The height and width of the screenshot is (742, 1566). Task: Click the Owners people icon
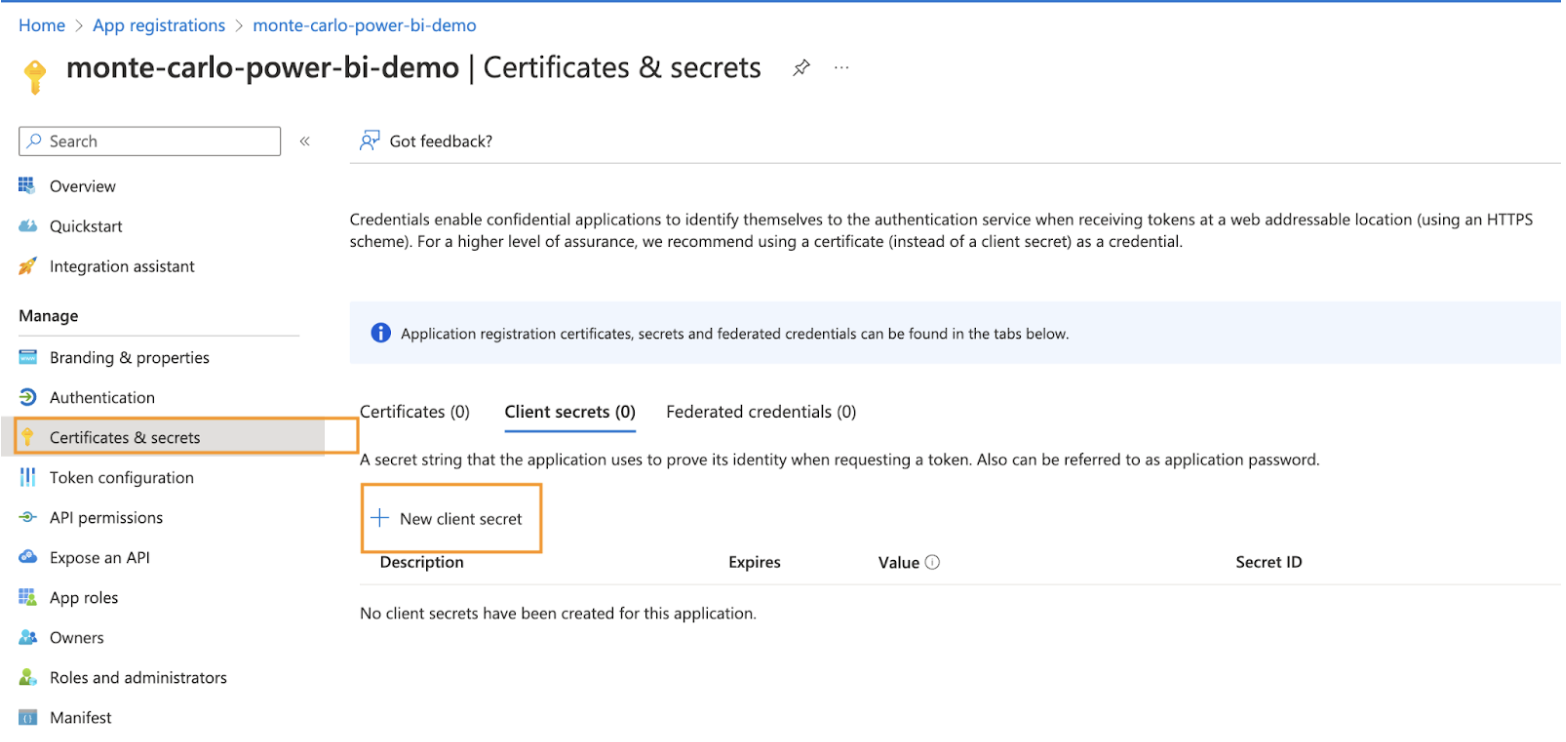point(28,637)
